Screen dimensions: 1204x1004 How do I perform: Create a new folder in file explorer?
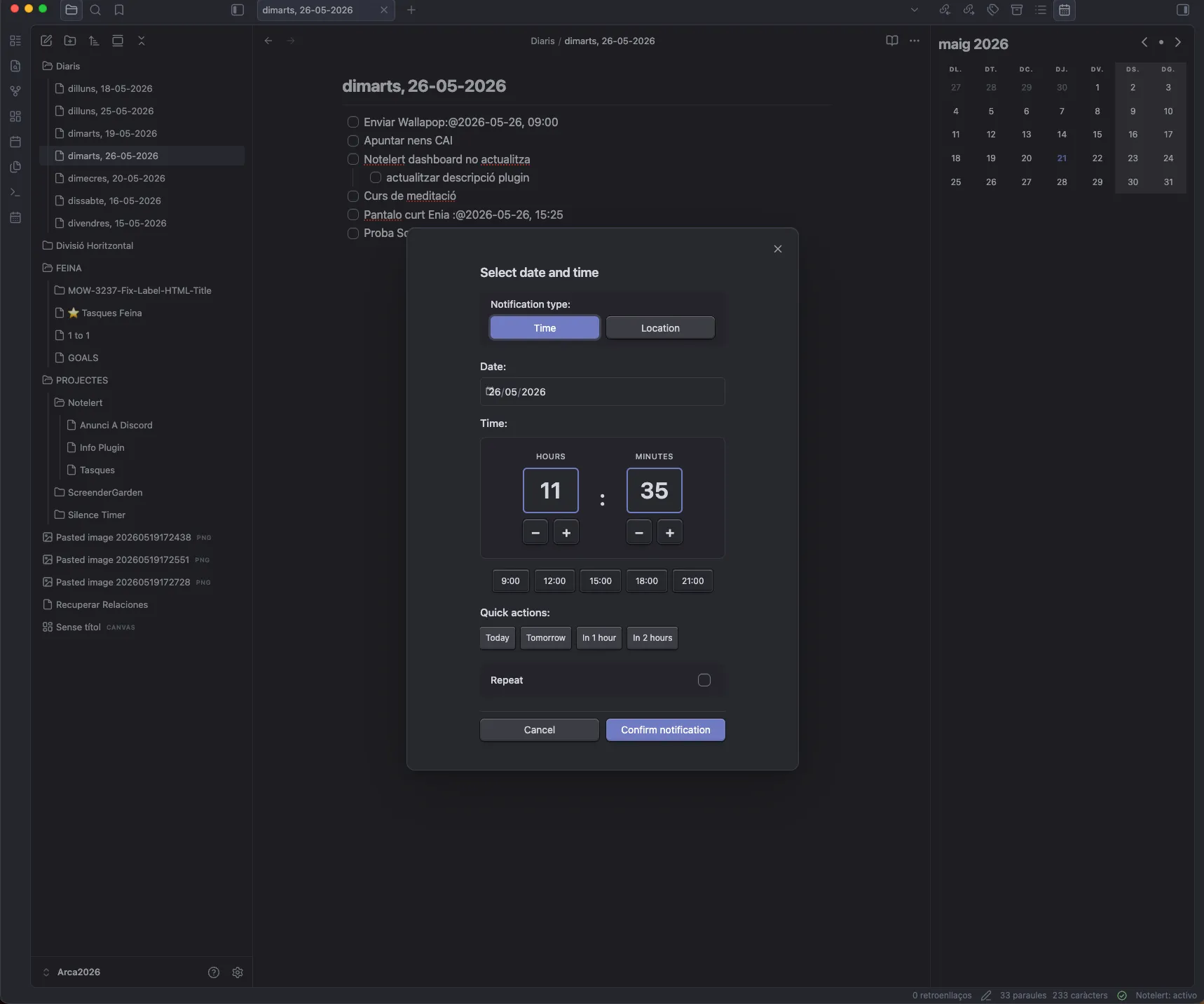(x=70, y=41)
